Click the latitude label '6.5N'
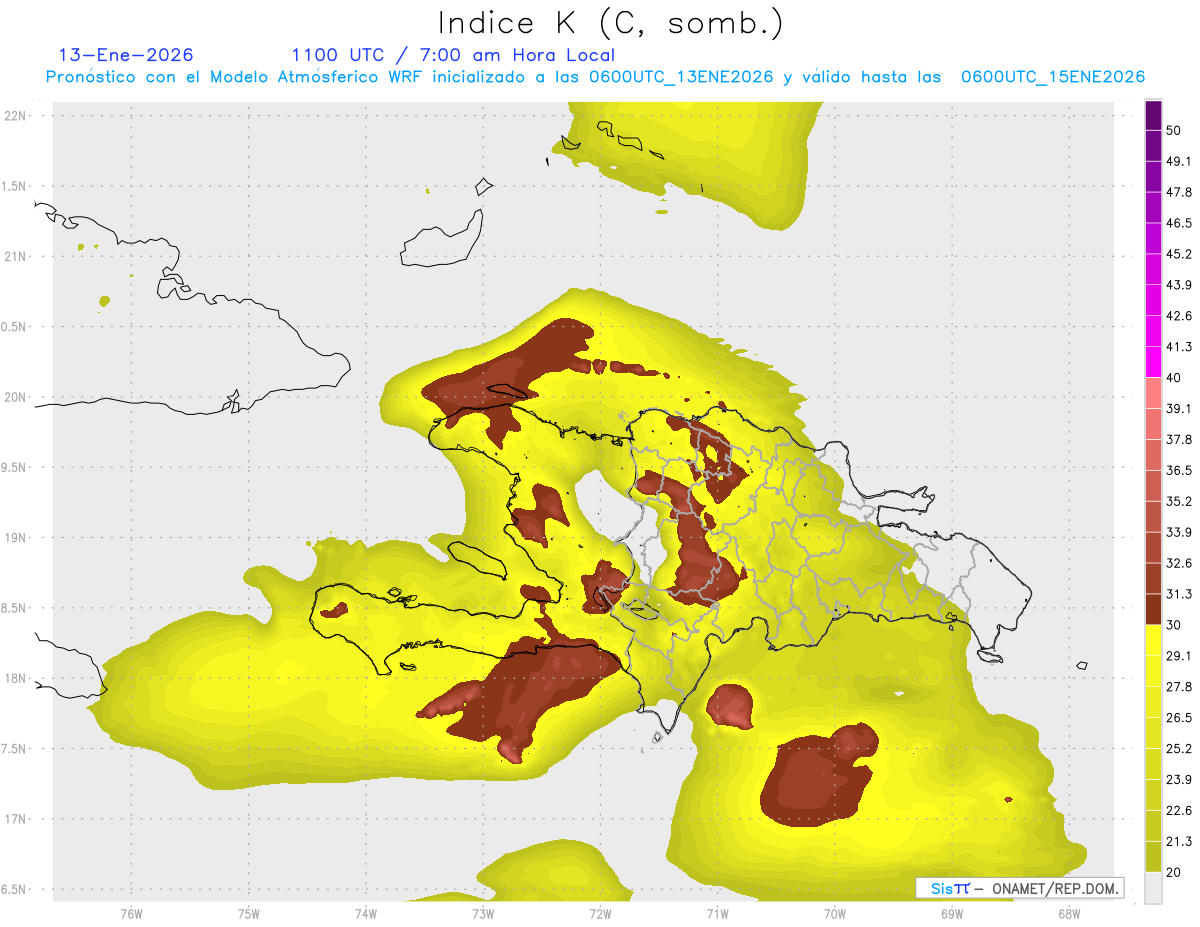This screenshot has width=1200, height=927. pyautogui.click(x=15, y=890)
